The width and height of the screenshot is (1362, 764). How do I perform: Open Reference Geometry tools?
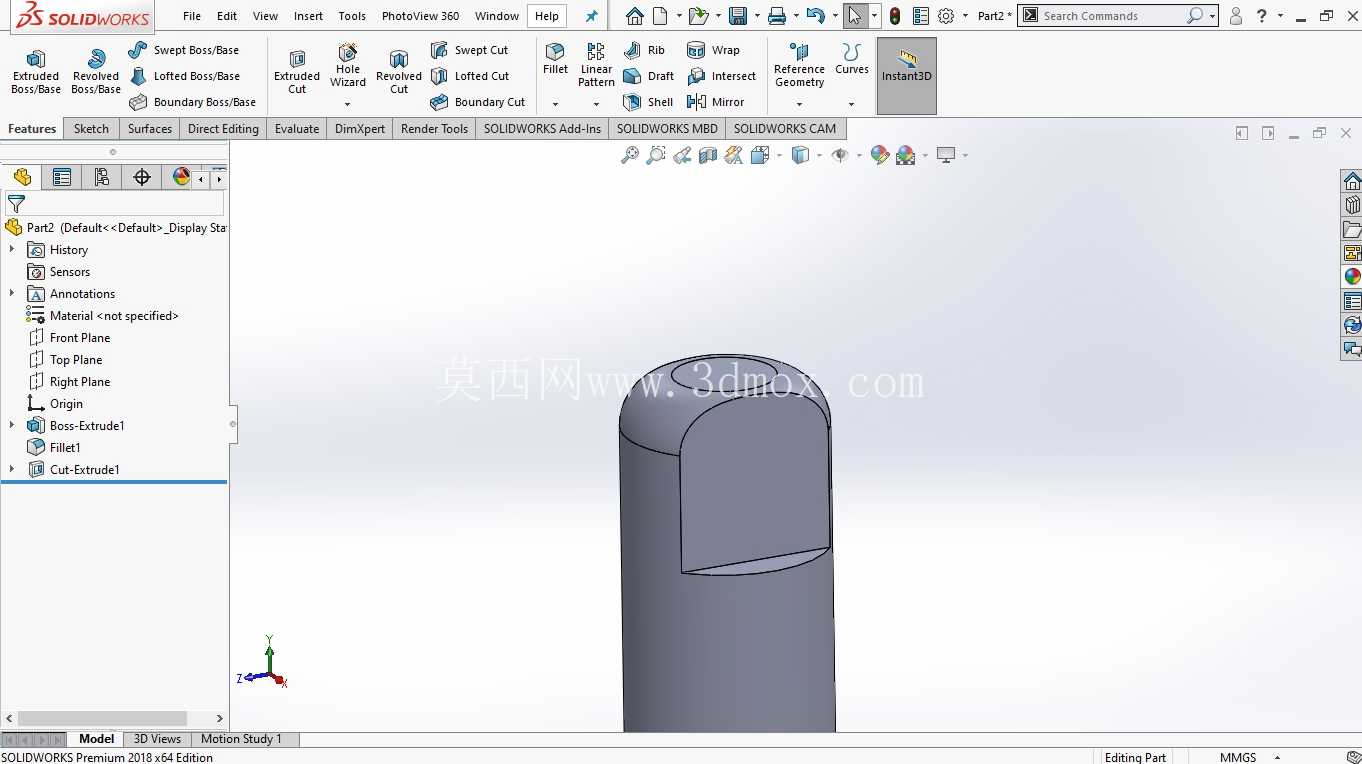pos(799,66)
